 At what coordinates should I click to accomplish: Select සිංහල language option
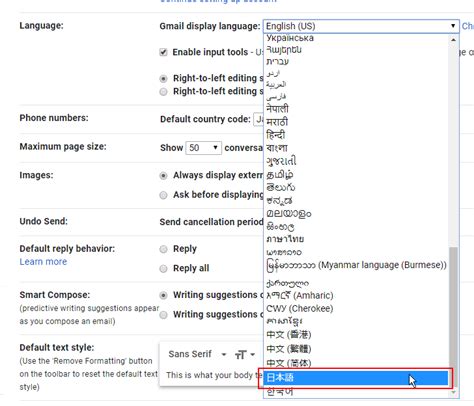click(x=356, y=227)
